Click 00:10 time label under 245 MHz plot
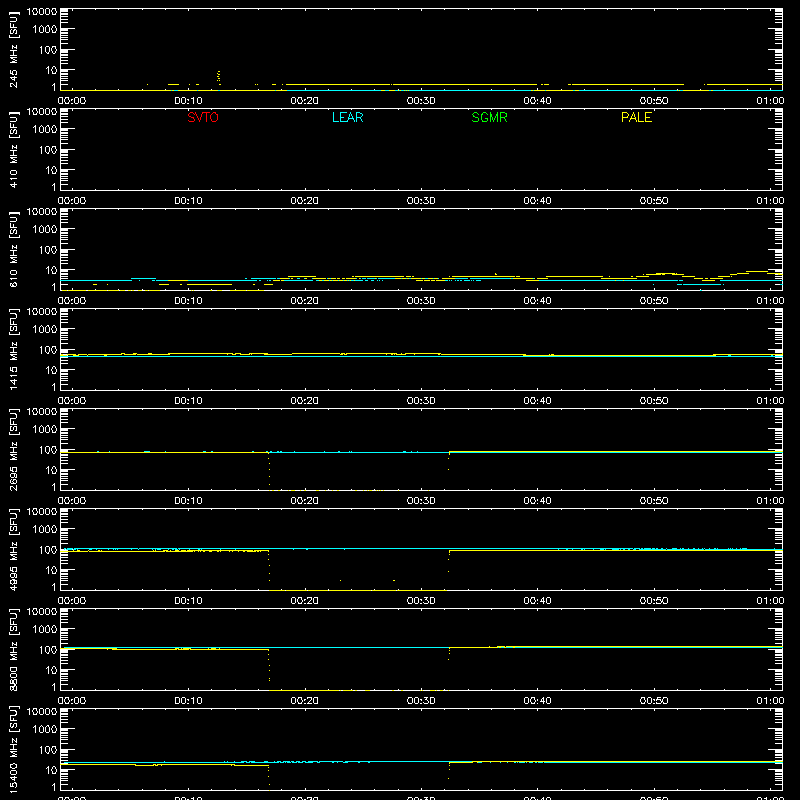 [188, 101]
